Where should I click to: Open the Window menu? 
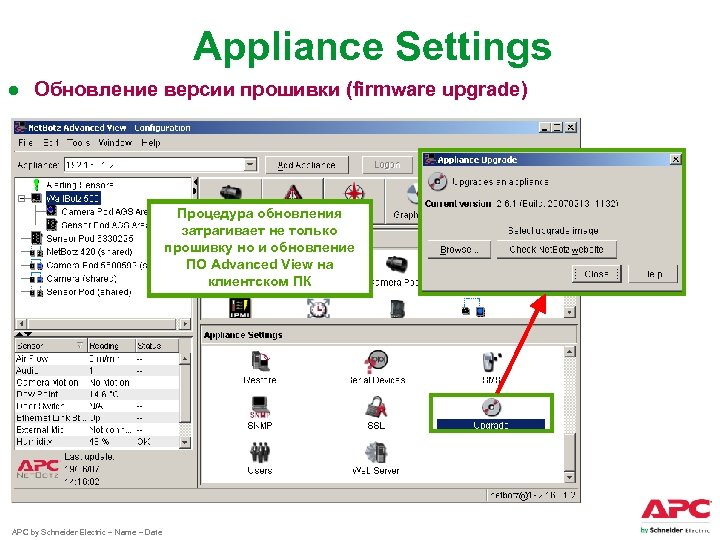click(x=115, y=143)
